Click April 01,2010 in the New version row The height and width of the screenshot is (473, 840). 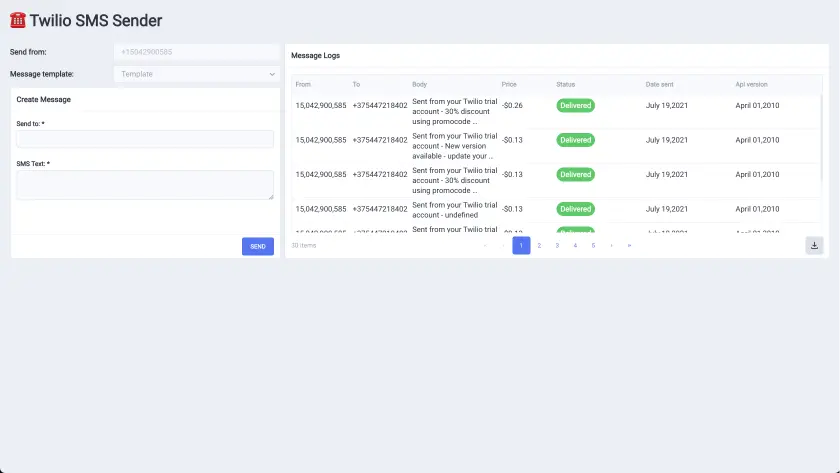[x=757, y=140]
